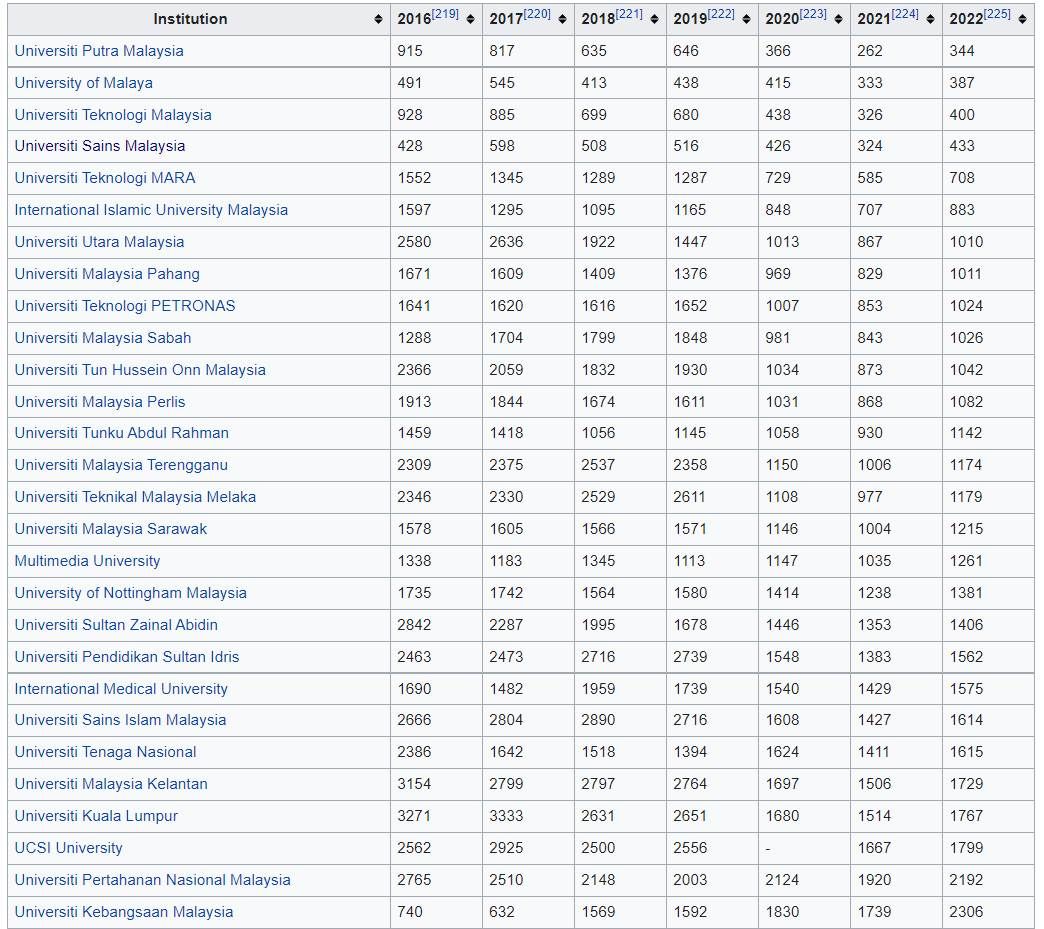Open International Islamic University Malaysia link
1044x929 pixels.
151,210
